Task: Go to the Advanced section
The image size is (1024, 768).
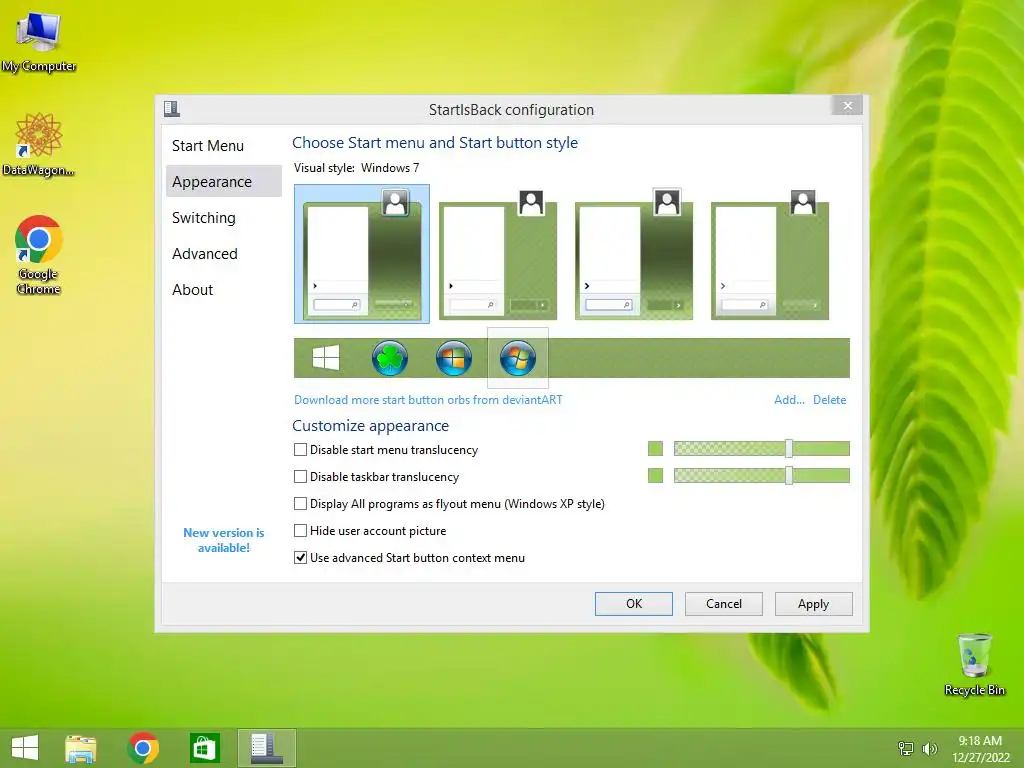Action: tap(204, 253)
